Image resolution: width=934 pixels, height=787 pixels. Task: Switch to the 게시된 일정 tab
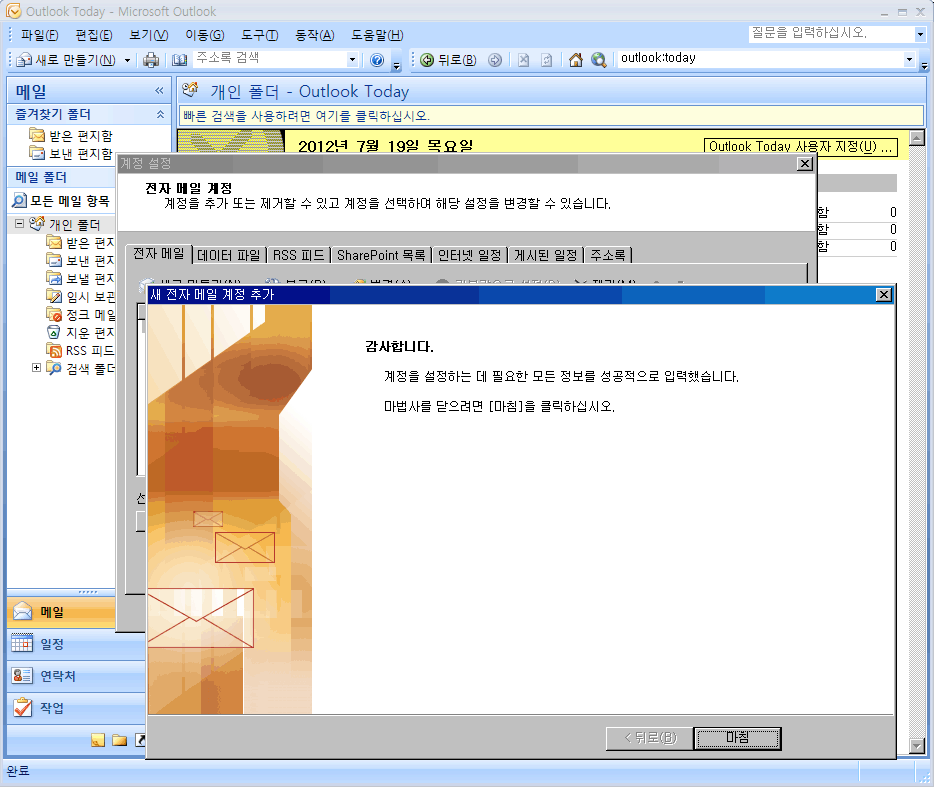[x=546, y=255]
